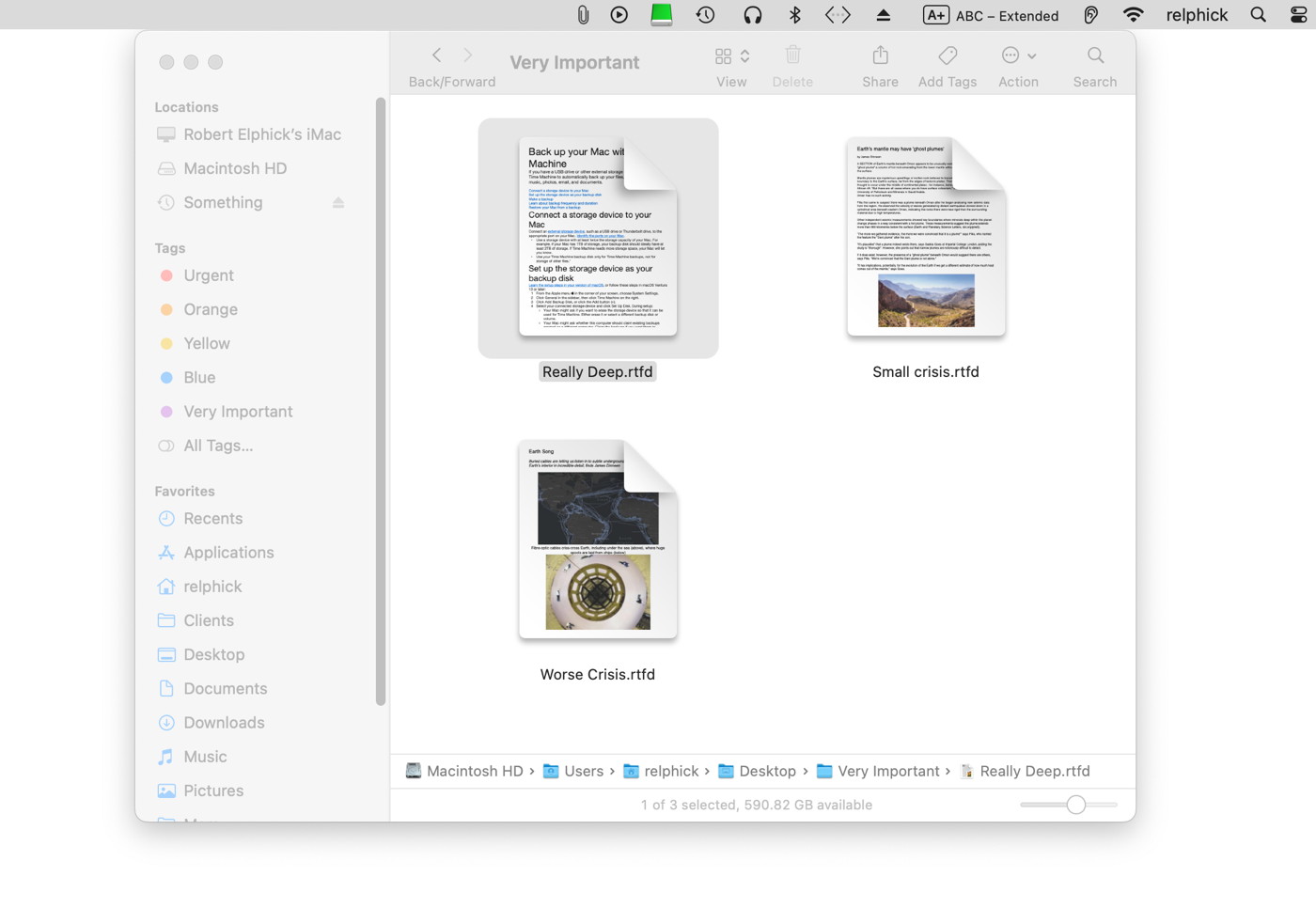Click the Bluetooth menu bar icon
This screenshot has width=1316, height=924.
pos(794,15)
